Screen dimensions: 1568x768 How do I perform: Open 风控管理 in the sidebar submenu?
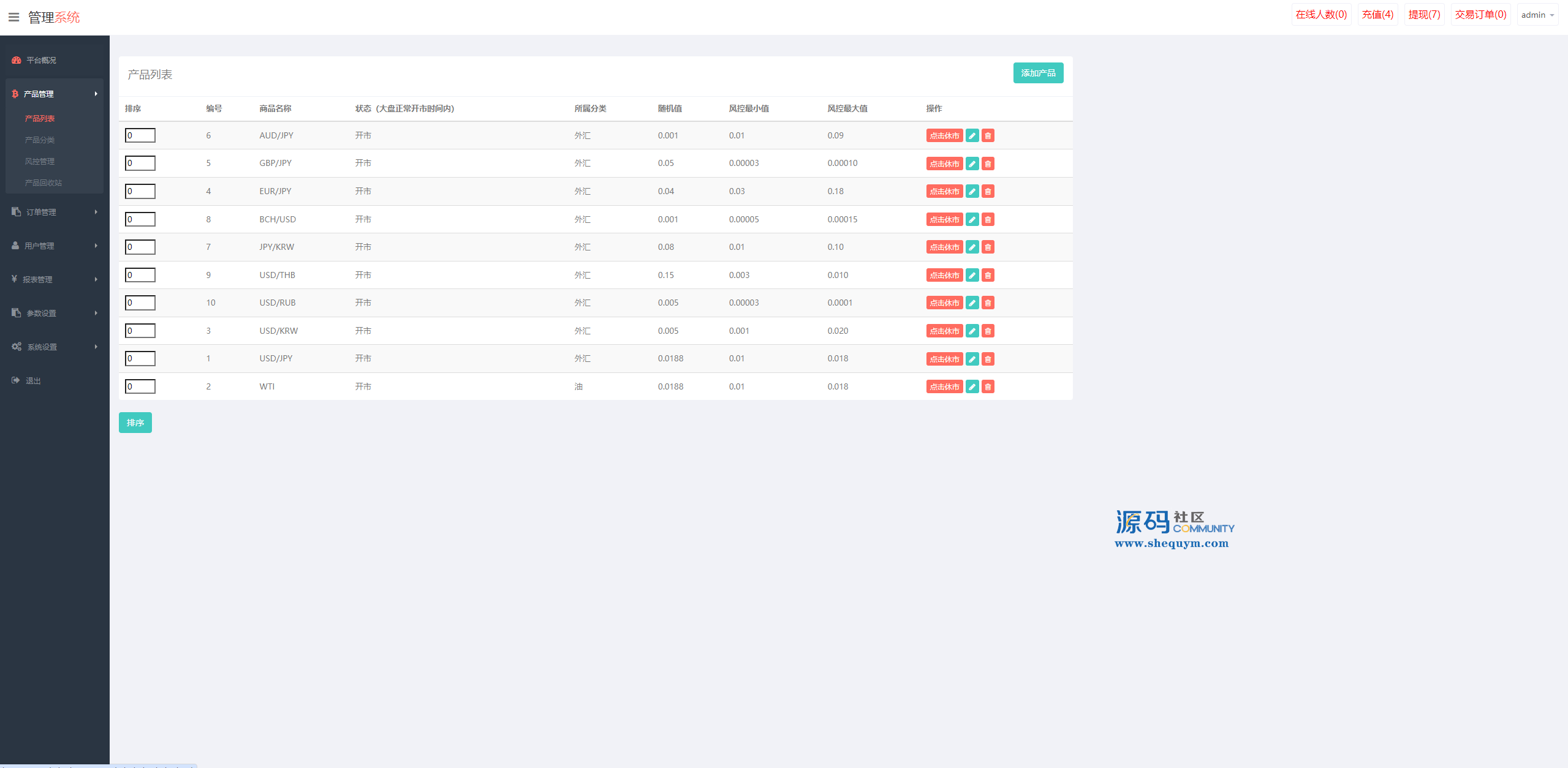point(40,161)
